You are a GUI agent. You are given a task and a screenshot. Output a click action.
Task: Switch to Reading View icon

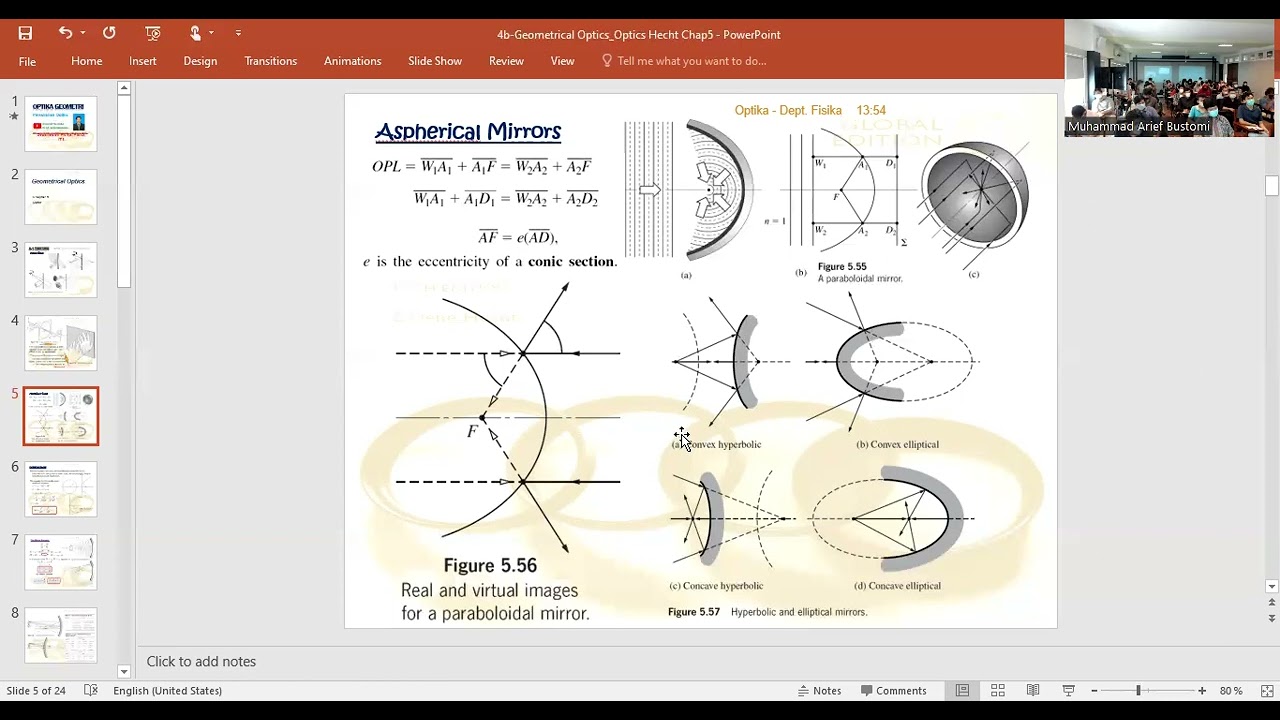[x=1033, y=691]
